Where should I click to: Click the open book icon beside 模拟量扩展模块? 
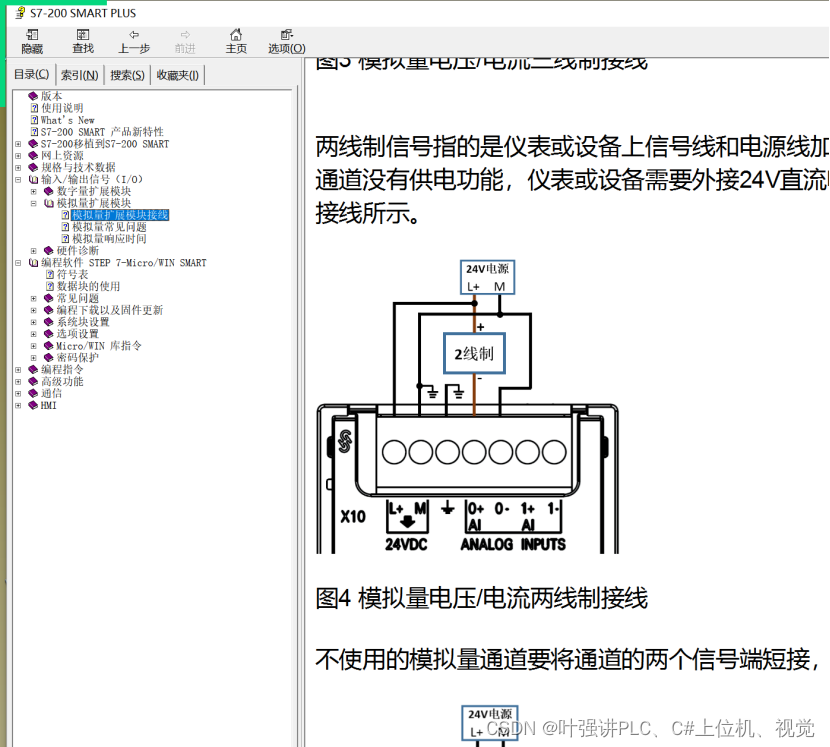49,203
